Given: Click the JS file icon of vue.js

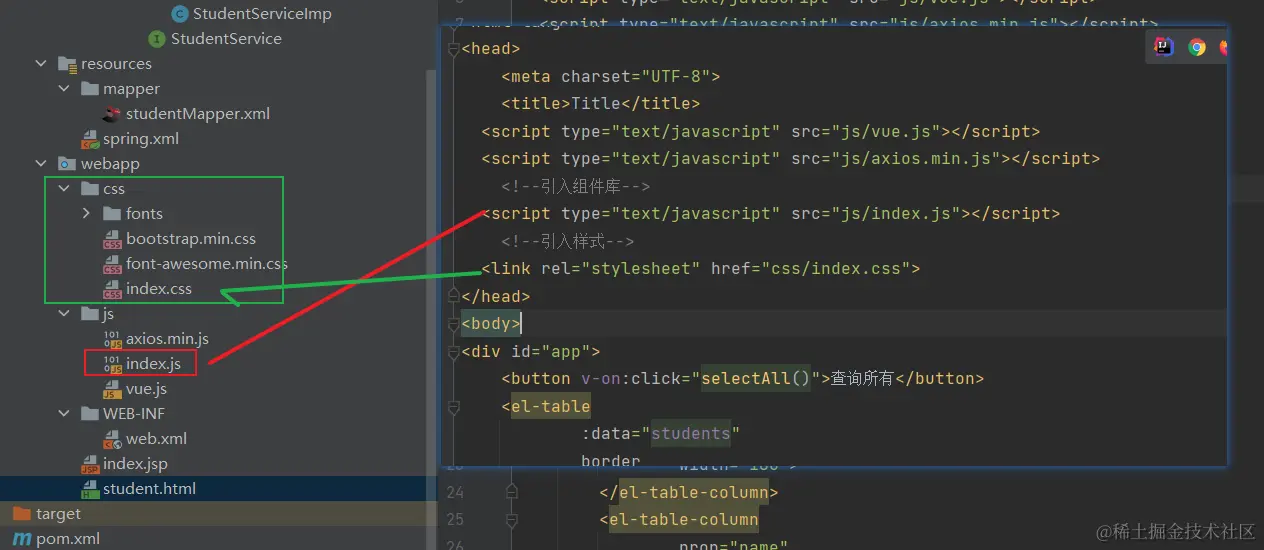Looking at the screenshot, I should [x=112, y=390].
